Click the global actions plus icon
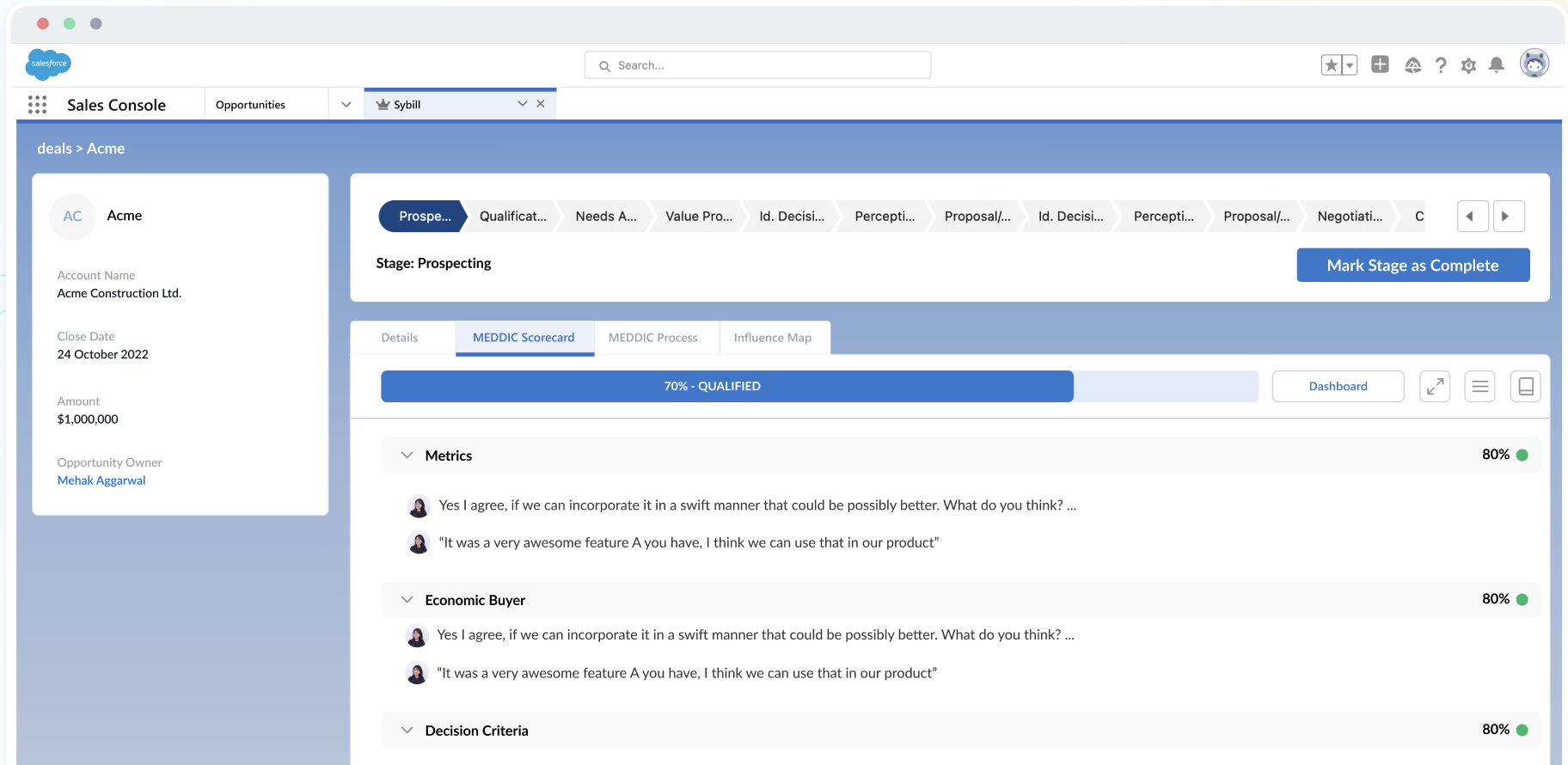This screenshot has height=765, width=1568. coord(1380,64)
